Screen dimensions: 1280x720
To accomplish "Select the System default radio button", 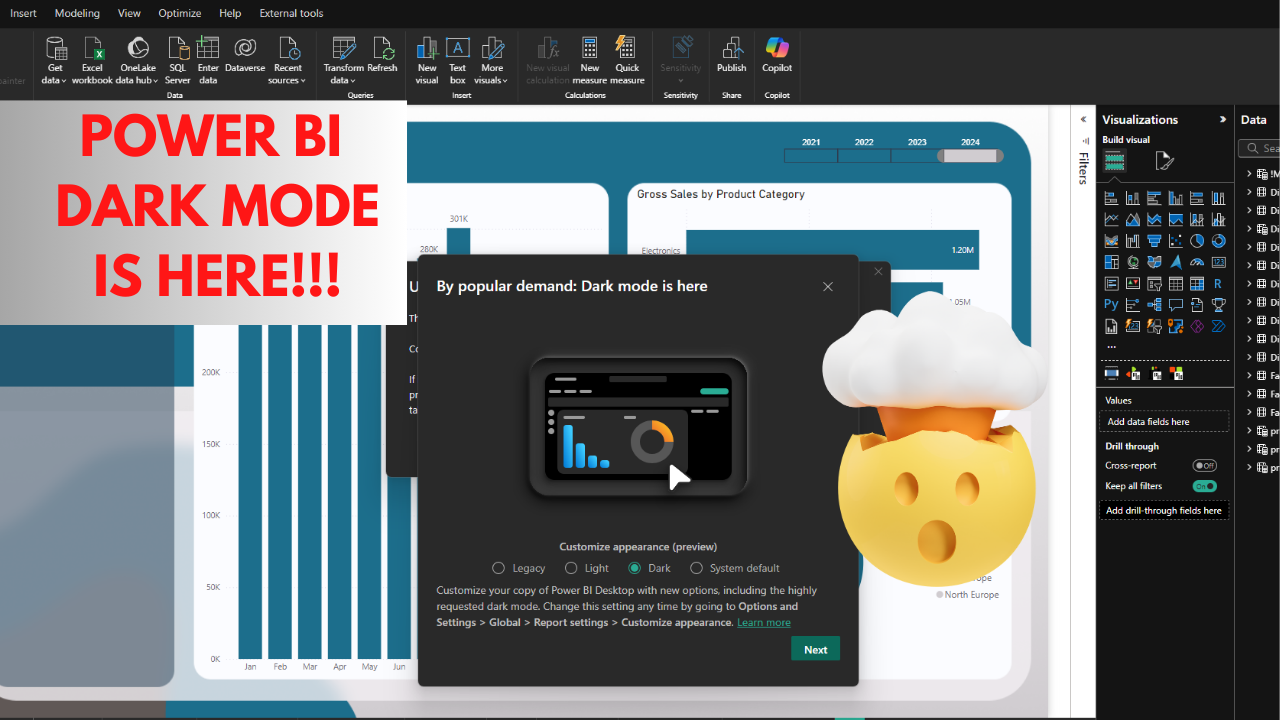I will 697,568.
